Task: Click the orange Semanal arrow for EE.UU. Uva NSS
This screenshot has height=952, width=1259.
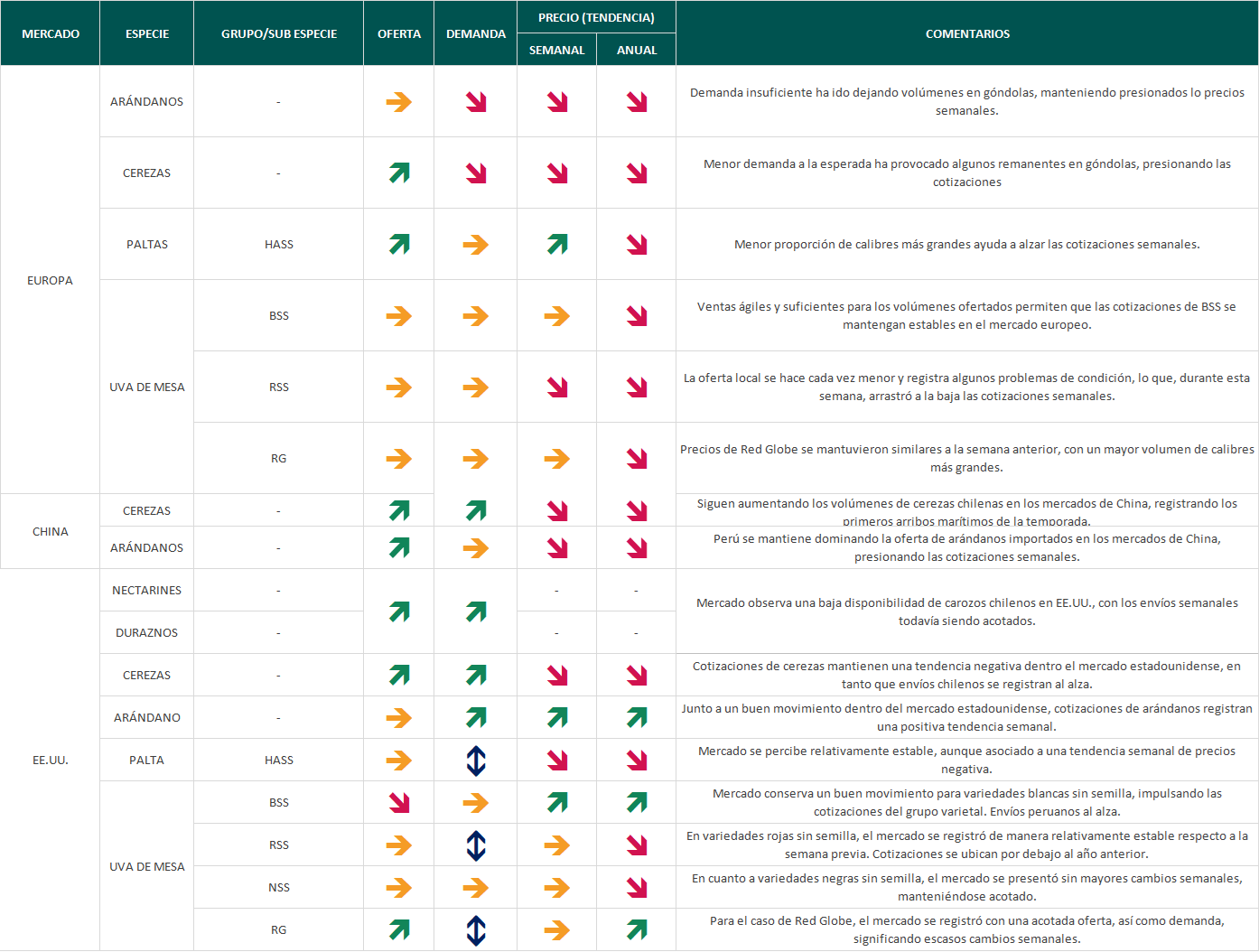Action: click(x=557, y=887)
